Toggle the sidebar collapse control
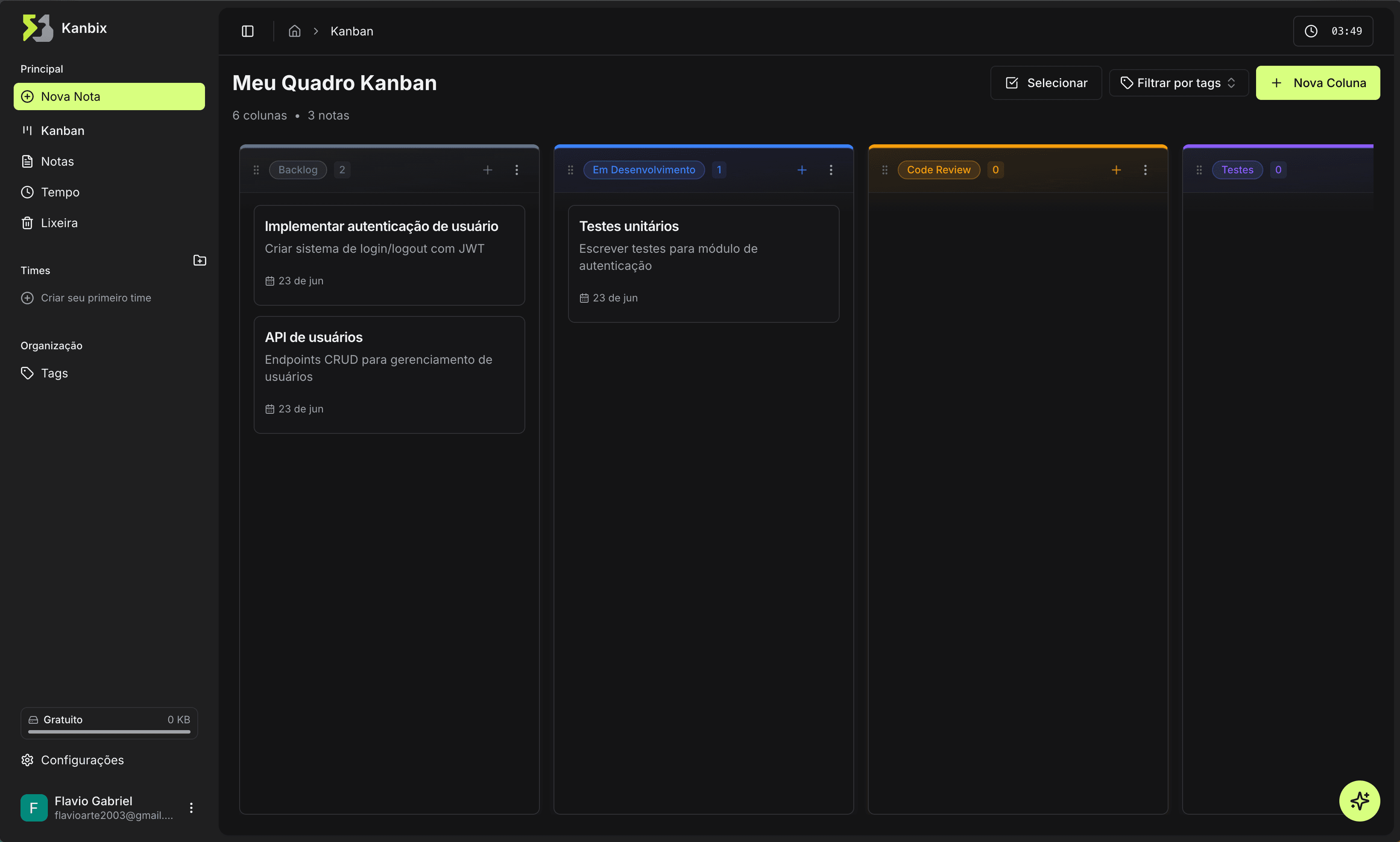This screenshot has height=842, width=1400. pyautogui.click(x=247, y=31)
